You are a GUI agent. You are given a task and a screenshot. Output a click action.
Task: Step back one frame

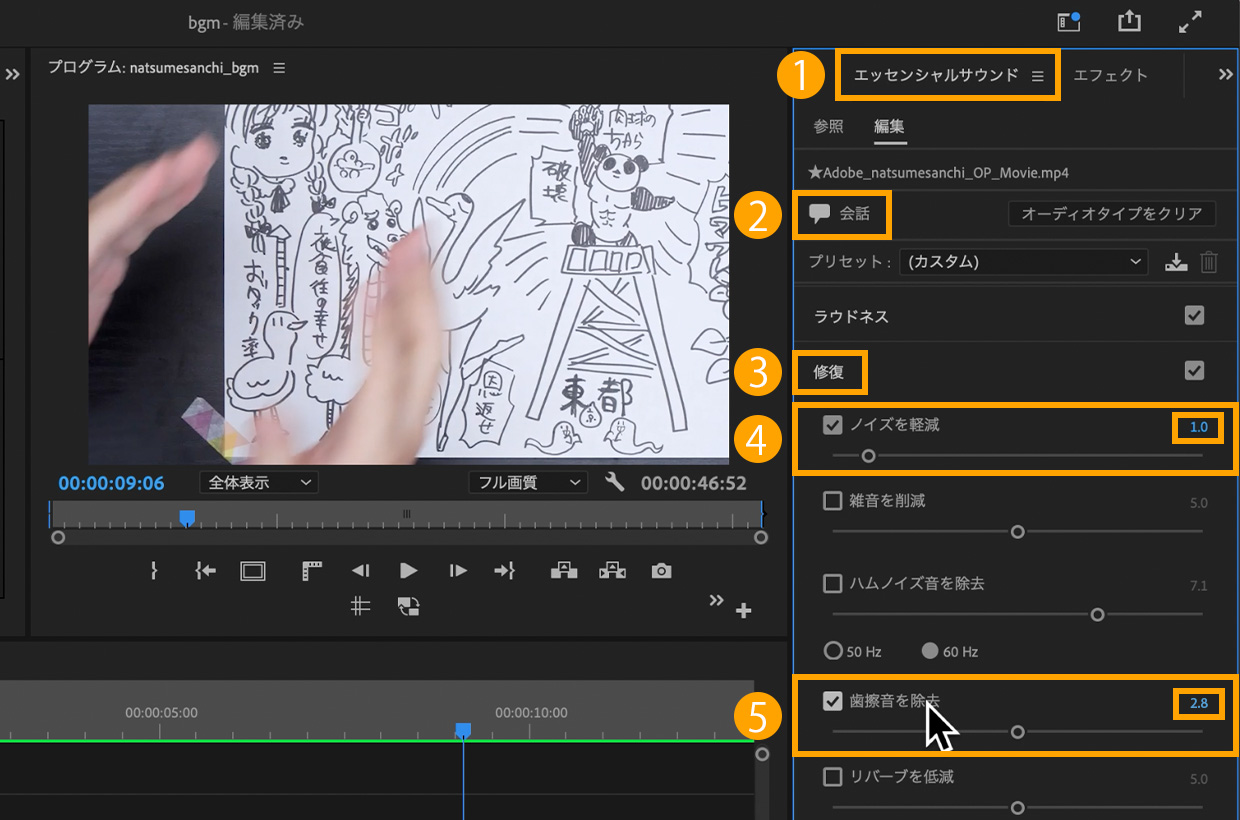(x=360, y=571)
